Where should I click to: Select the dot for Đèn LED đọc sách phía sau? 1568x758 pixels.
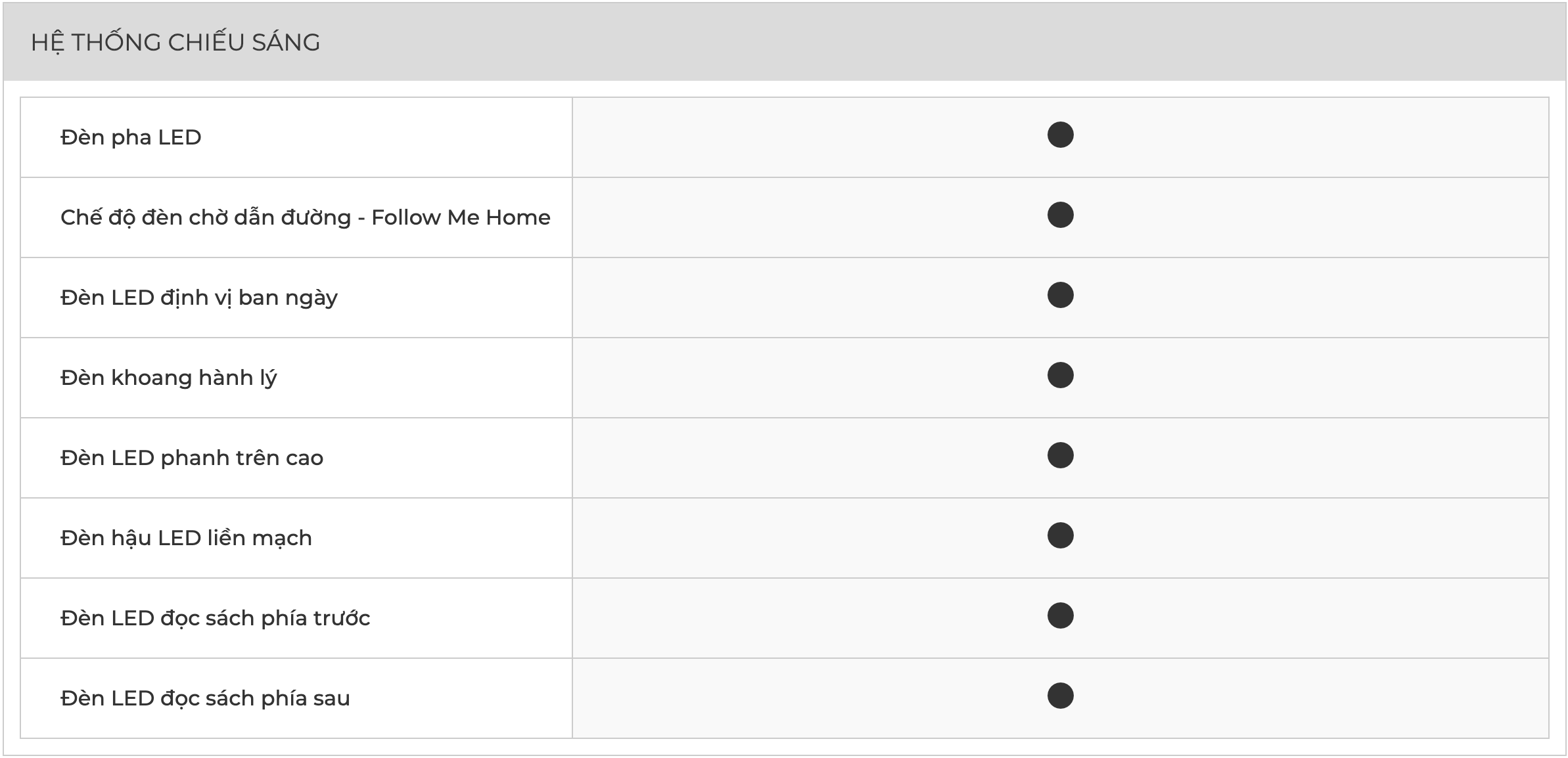1060,696
